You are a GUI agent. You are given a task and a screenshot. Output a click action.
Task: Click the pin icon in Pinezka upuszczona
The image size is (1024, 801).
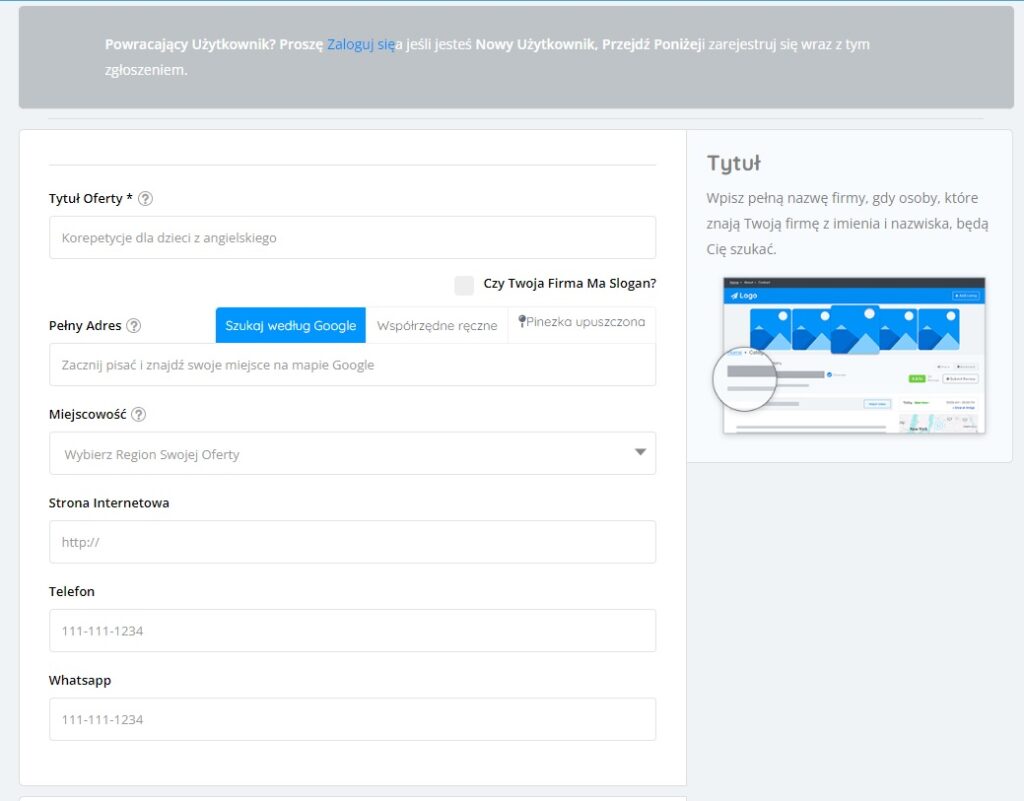click(x=522, y=322)
